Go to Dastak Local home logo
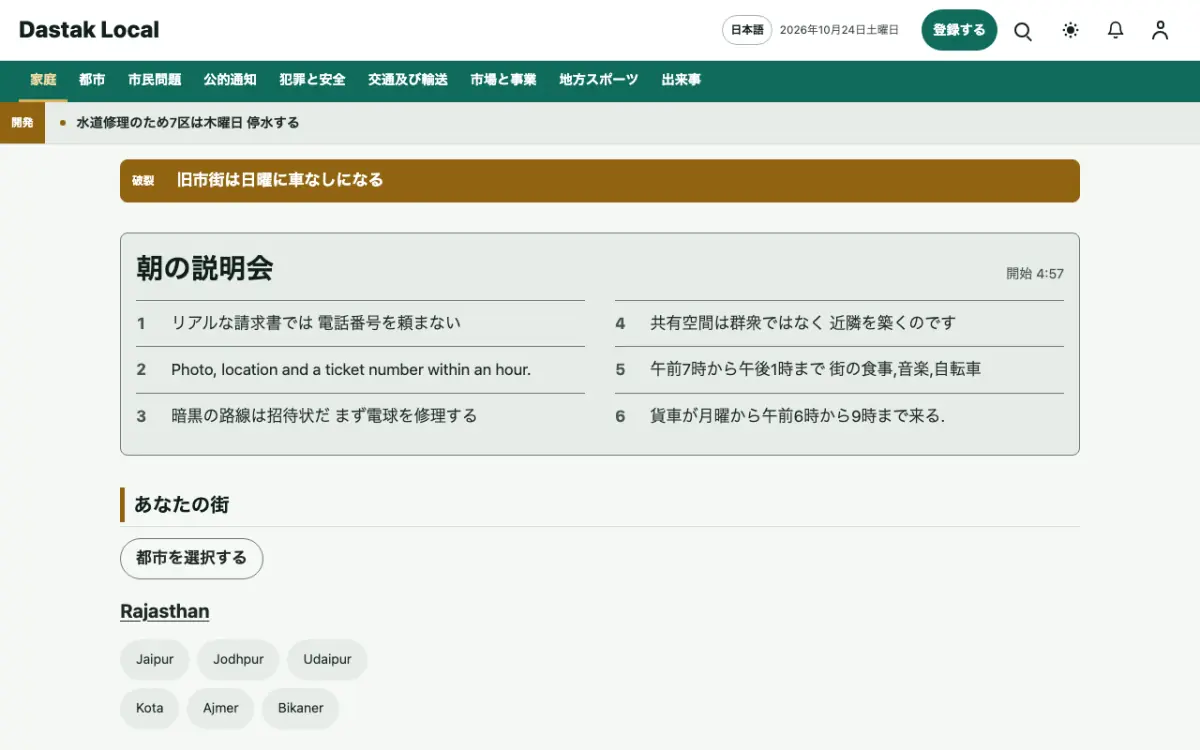This screenshot has height=750, width=1200. (89, 30)
